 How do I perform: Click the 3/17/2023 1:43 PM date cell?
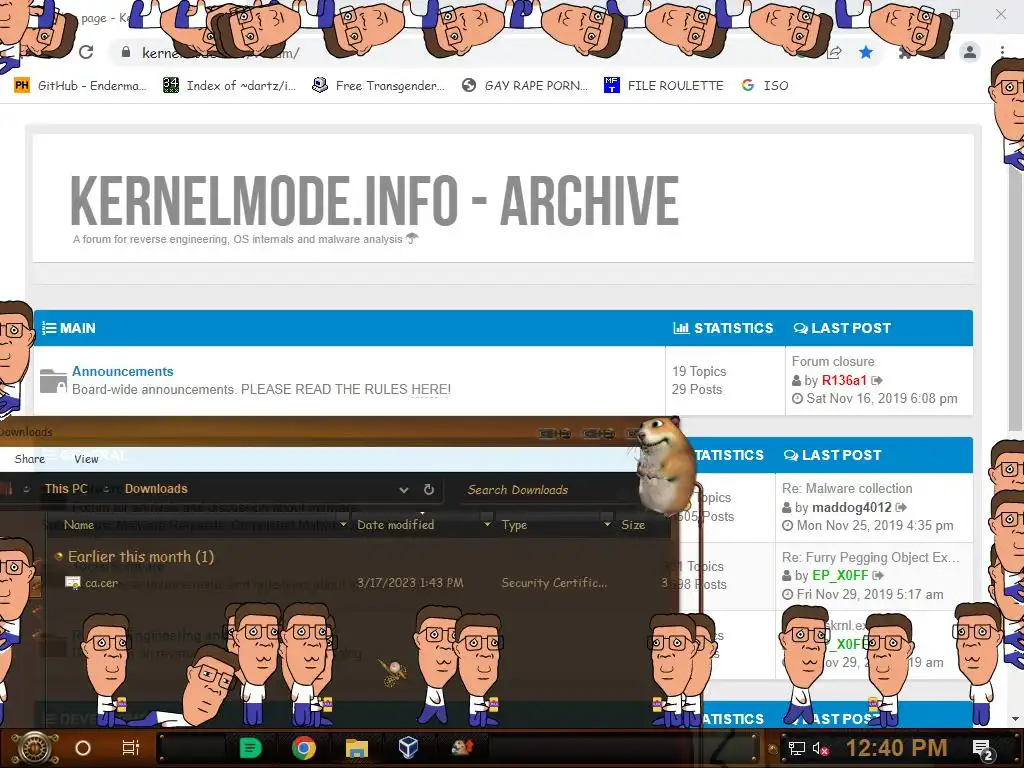pos(410,583)
